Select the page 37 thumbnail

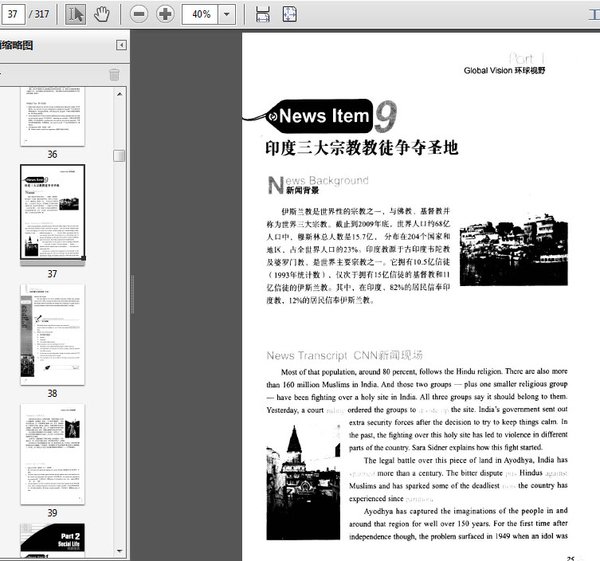click(52, 214)
